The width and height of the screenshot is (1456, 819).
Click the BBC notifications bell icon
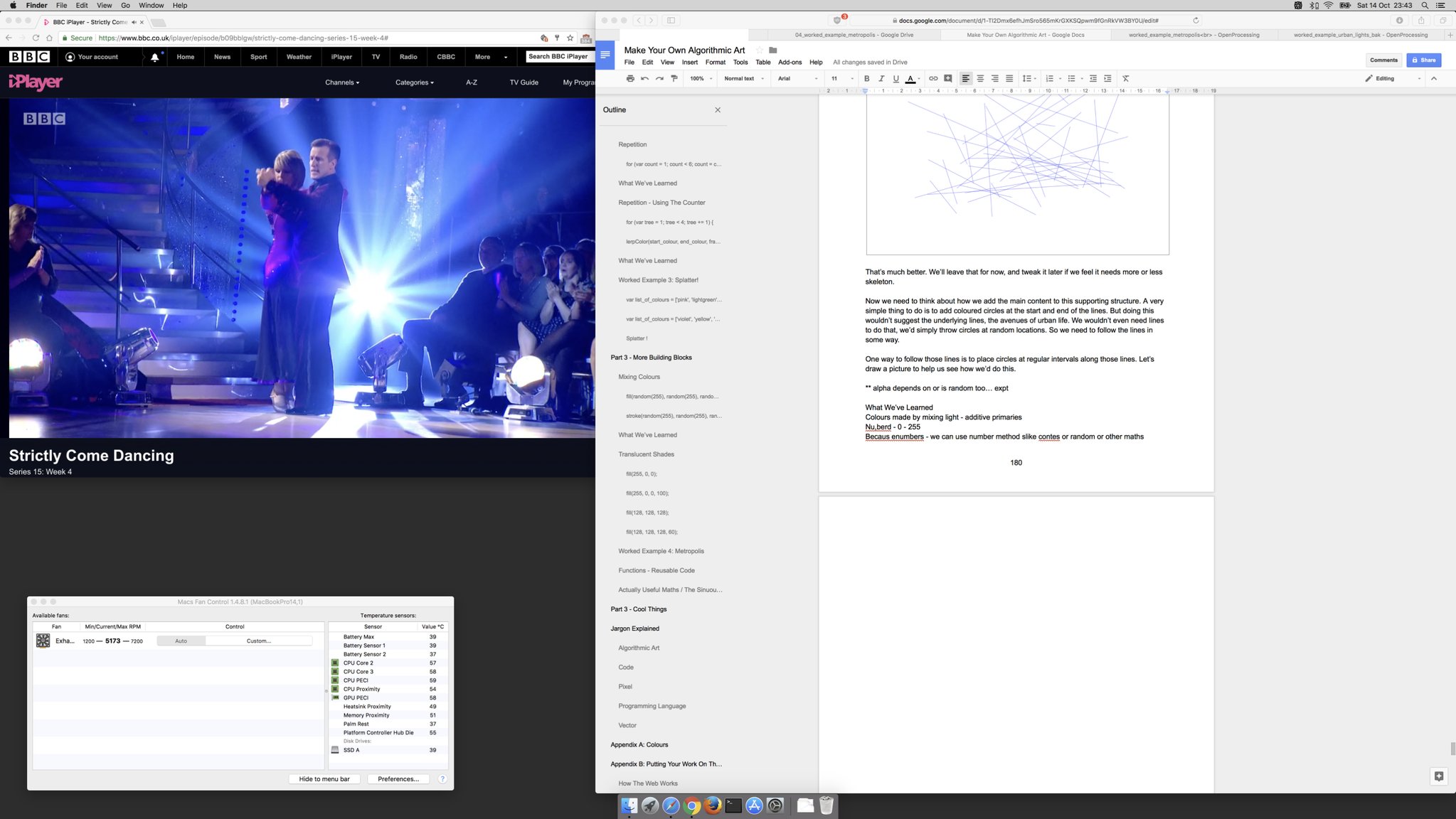coord(154,57)
